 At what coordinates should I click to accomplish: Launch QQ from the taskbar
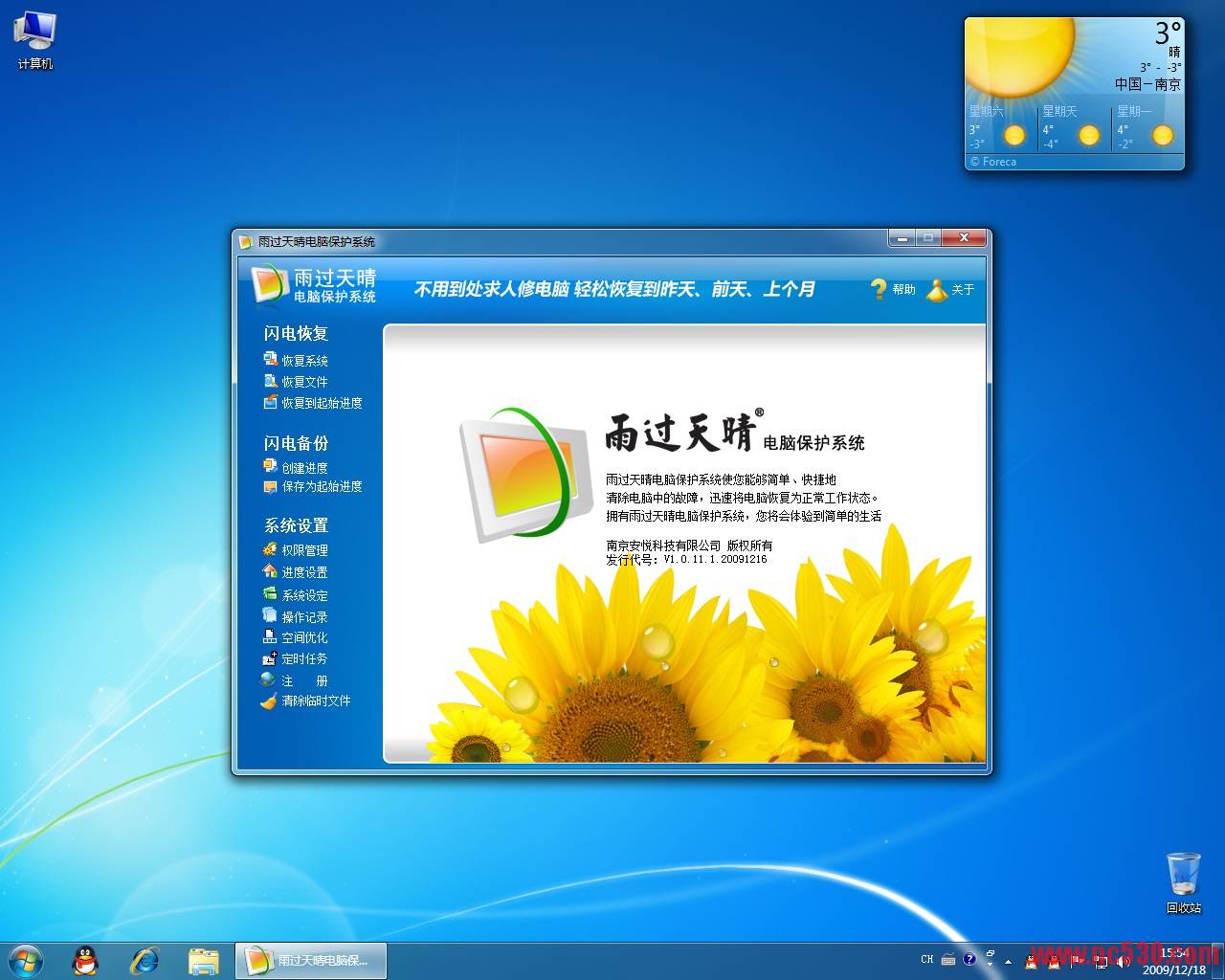point(86,960)
